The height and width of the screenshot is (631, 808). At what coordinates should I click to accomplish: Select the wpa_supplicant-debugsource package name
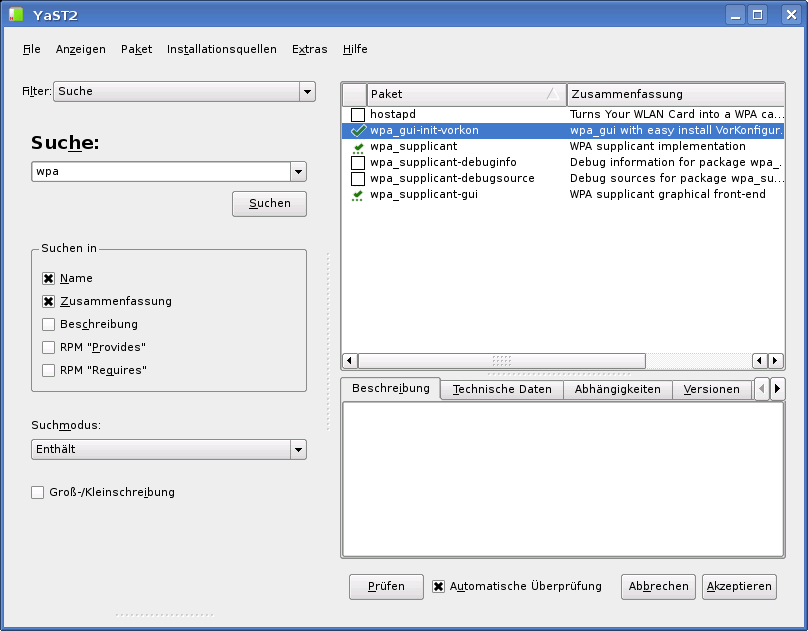[x=452, y=178]
